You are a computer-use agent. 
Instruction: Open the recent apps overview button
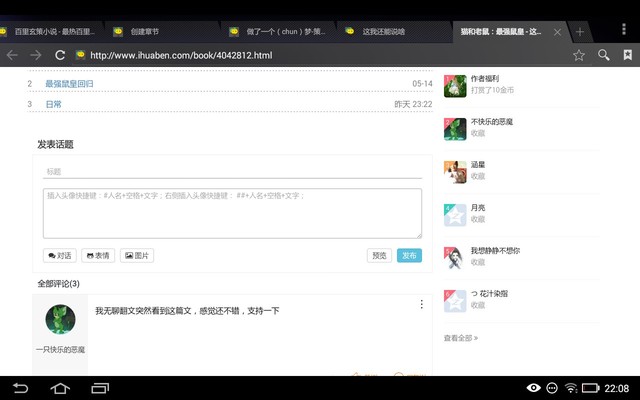(x=100, y=388)
